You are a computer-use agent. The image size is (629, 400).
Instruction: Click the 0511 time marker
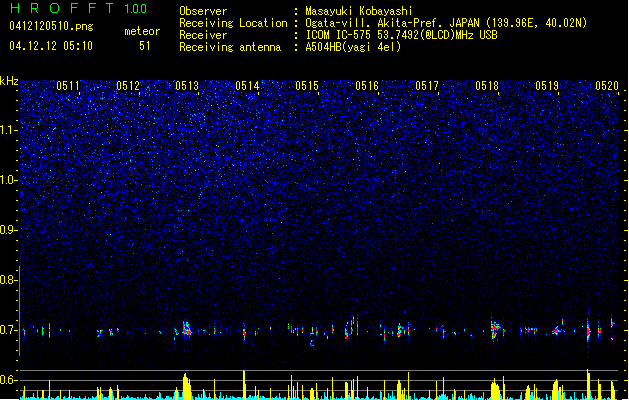coord(68,86)
